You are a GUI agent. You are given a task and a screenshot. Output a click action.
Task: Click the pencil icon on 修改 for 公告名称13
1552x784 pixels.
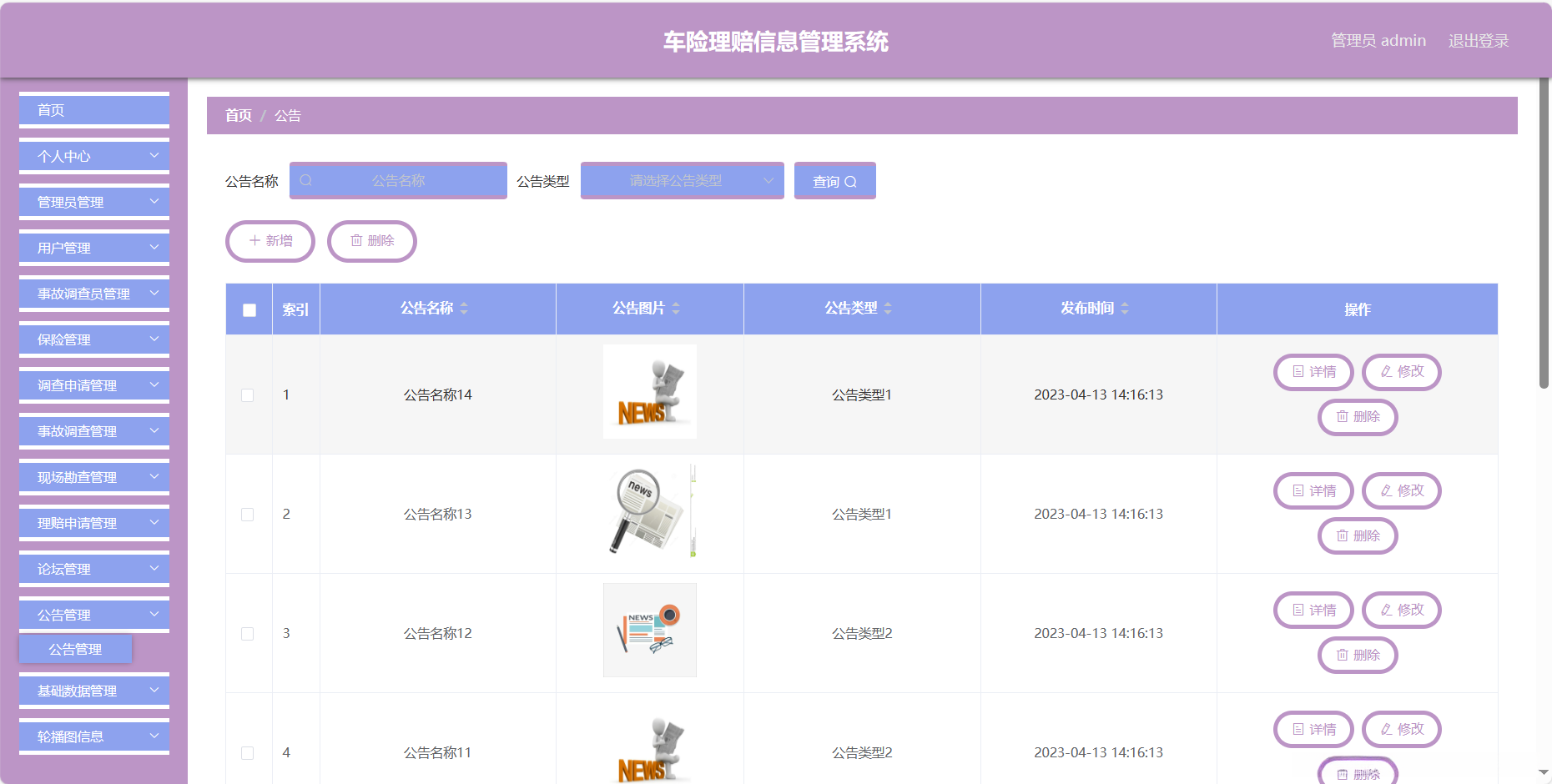pos(1384,490)
